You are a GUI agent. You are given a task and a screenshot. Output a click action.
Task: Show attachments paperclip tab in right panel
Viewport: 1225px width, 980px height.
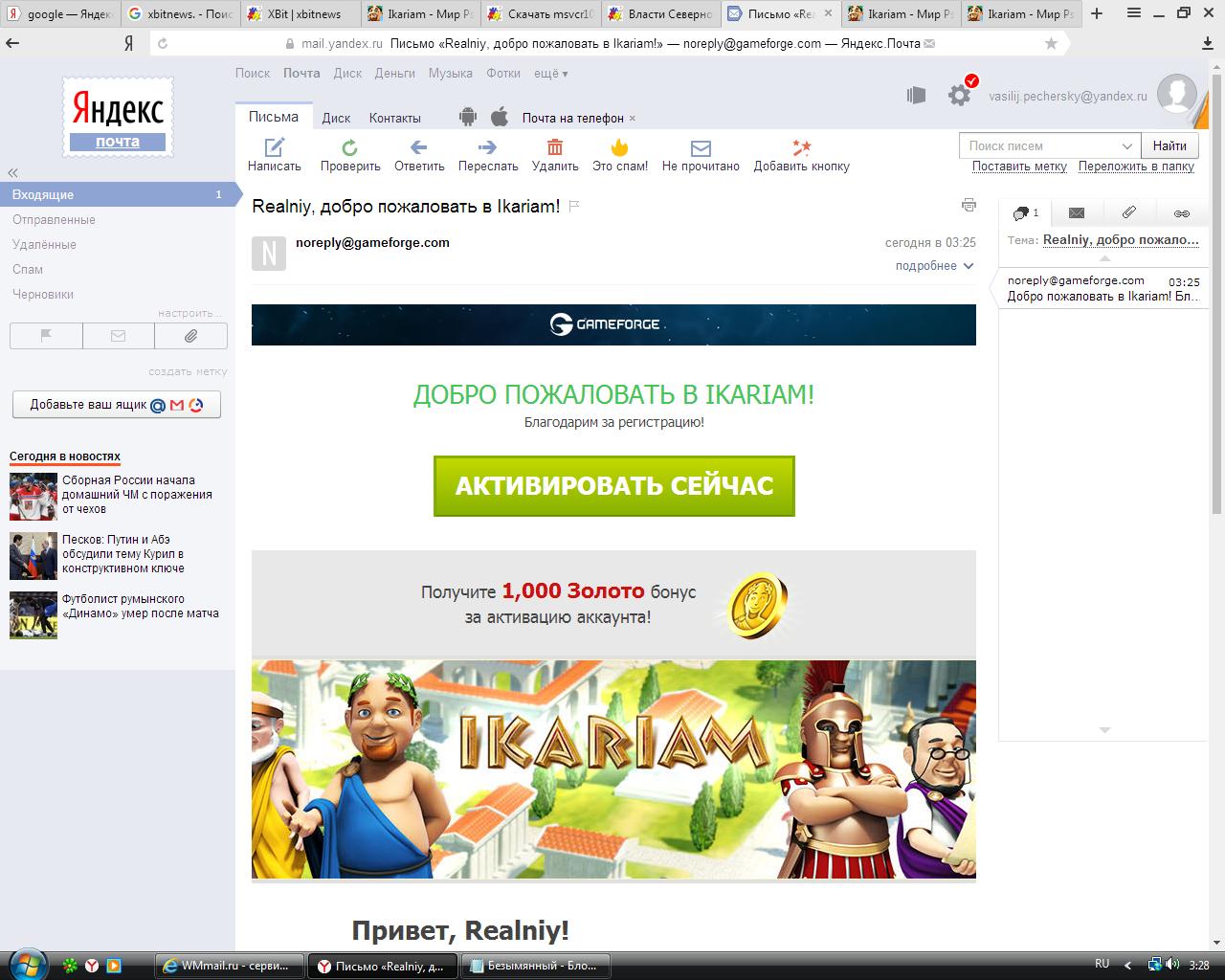click(x=1129, y=213)
